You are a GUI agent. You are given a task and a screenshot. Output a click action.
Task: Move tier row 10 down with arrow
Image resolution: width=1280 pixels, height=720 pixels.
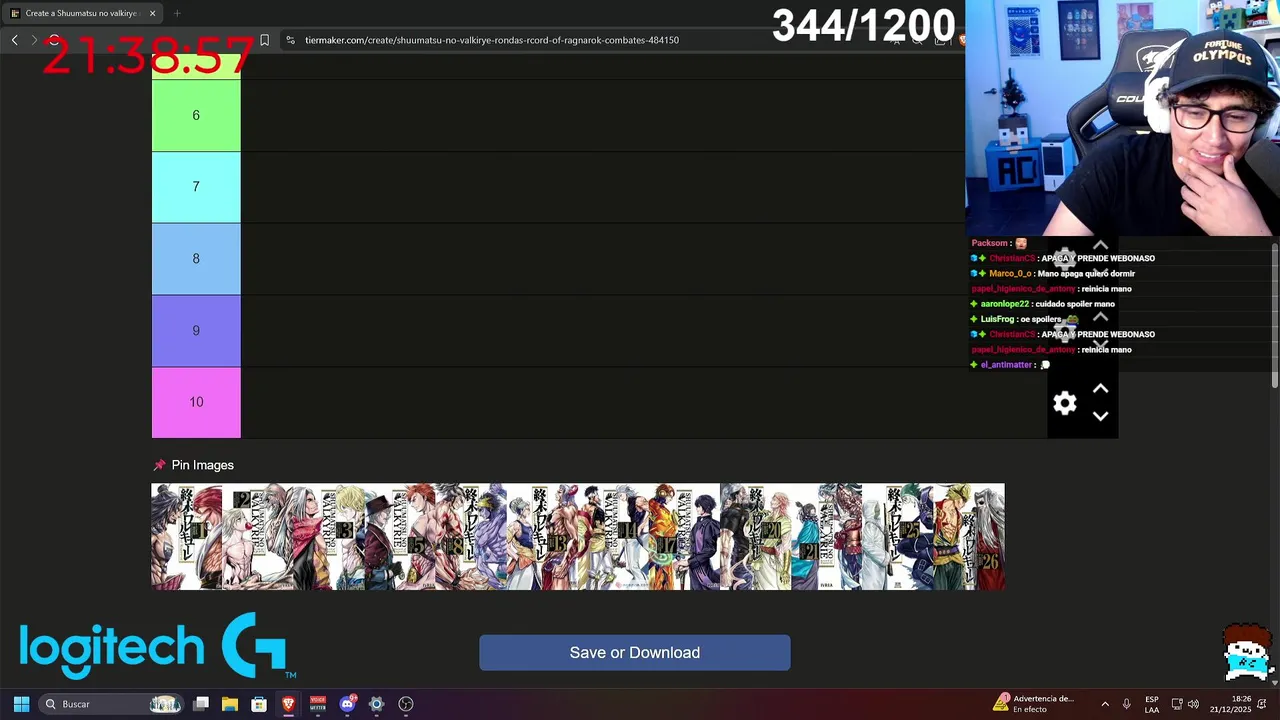1100,416
